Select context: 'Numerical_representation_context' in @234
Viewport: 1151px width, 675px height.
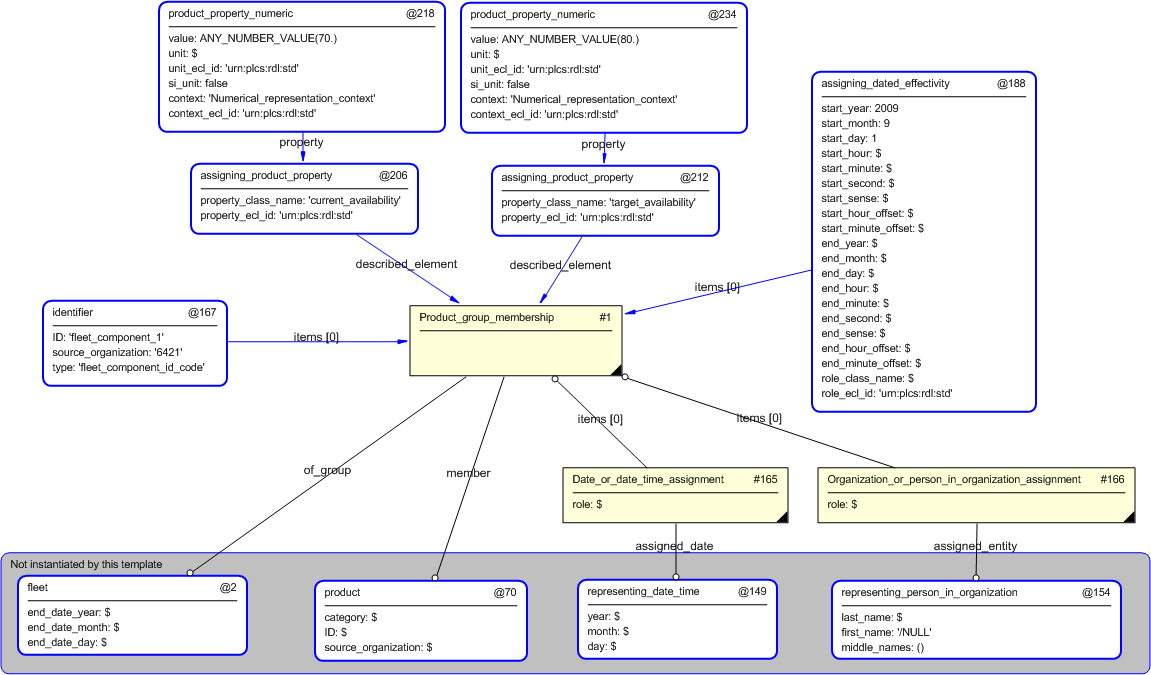[x=574, y=100]
